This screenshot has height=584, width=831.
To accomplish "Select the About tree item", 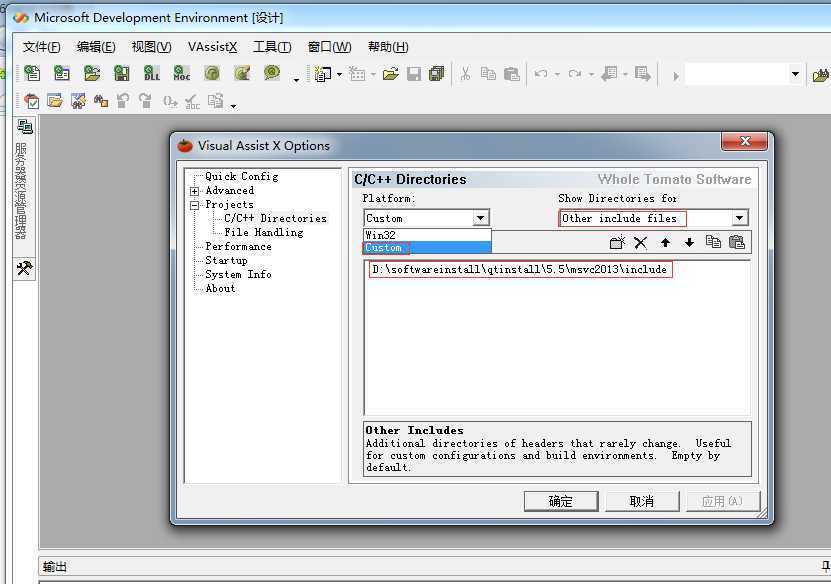I will click(220, 288).
